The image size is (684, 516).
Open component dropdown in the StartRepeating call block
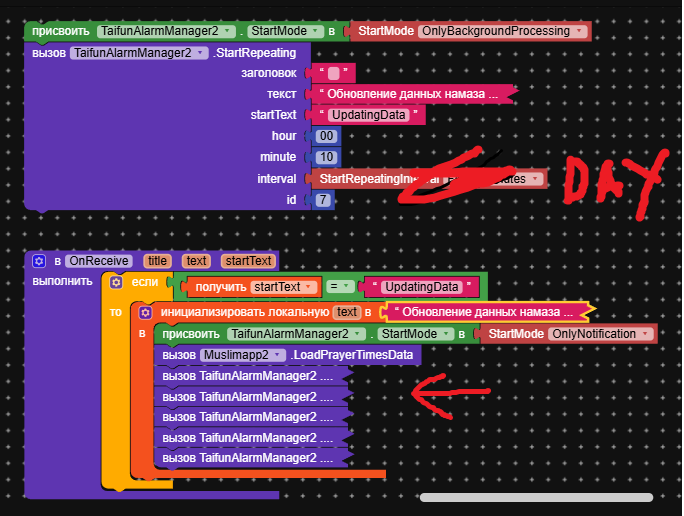click(203, 53)
